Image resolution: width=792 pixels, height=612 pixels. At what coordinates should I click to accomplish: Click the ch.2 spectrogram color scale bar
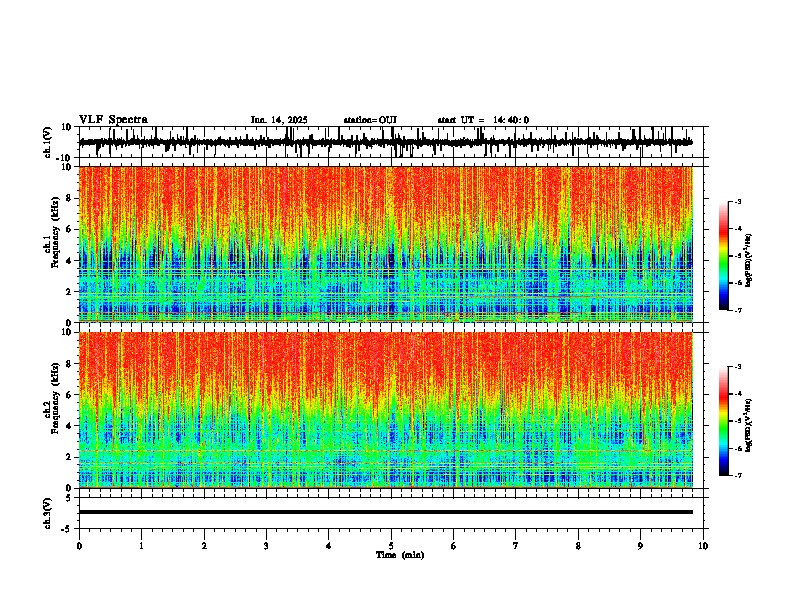click(x=724, y=421)
